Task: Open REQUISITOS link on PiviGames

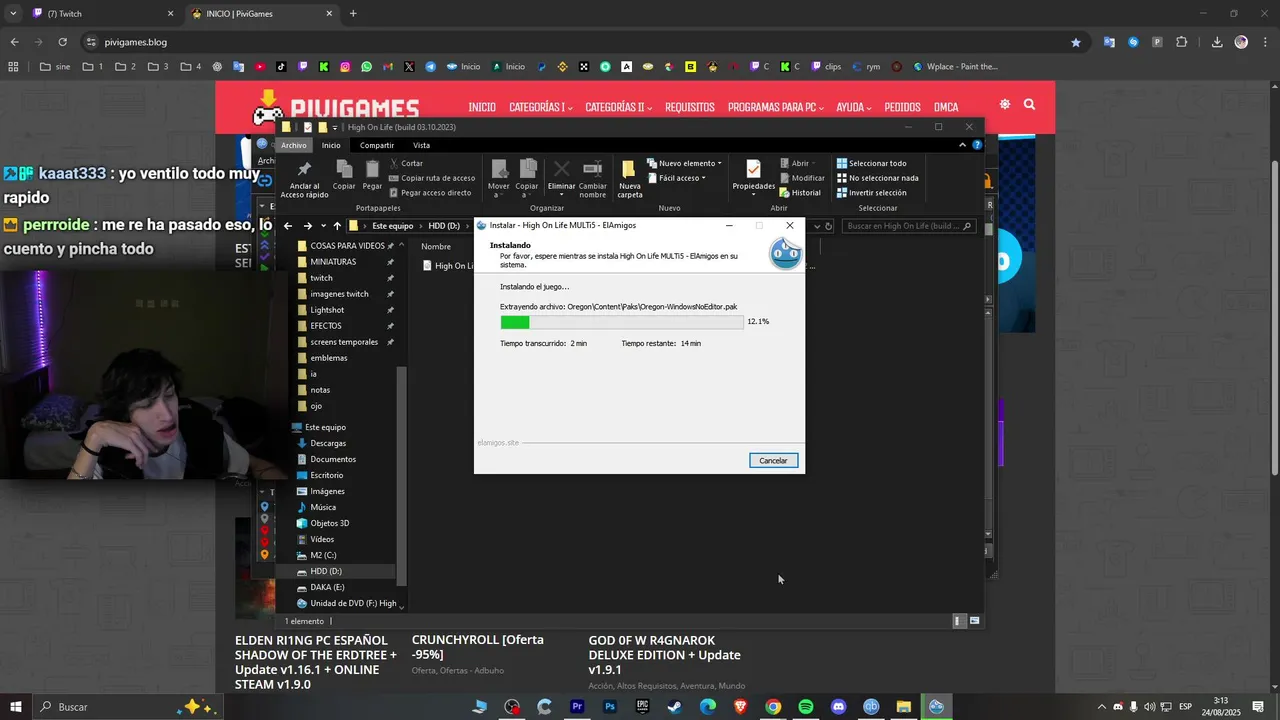Action: (x=690, y=107)
